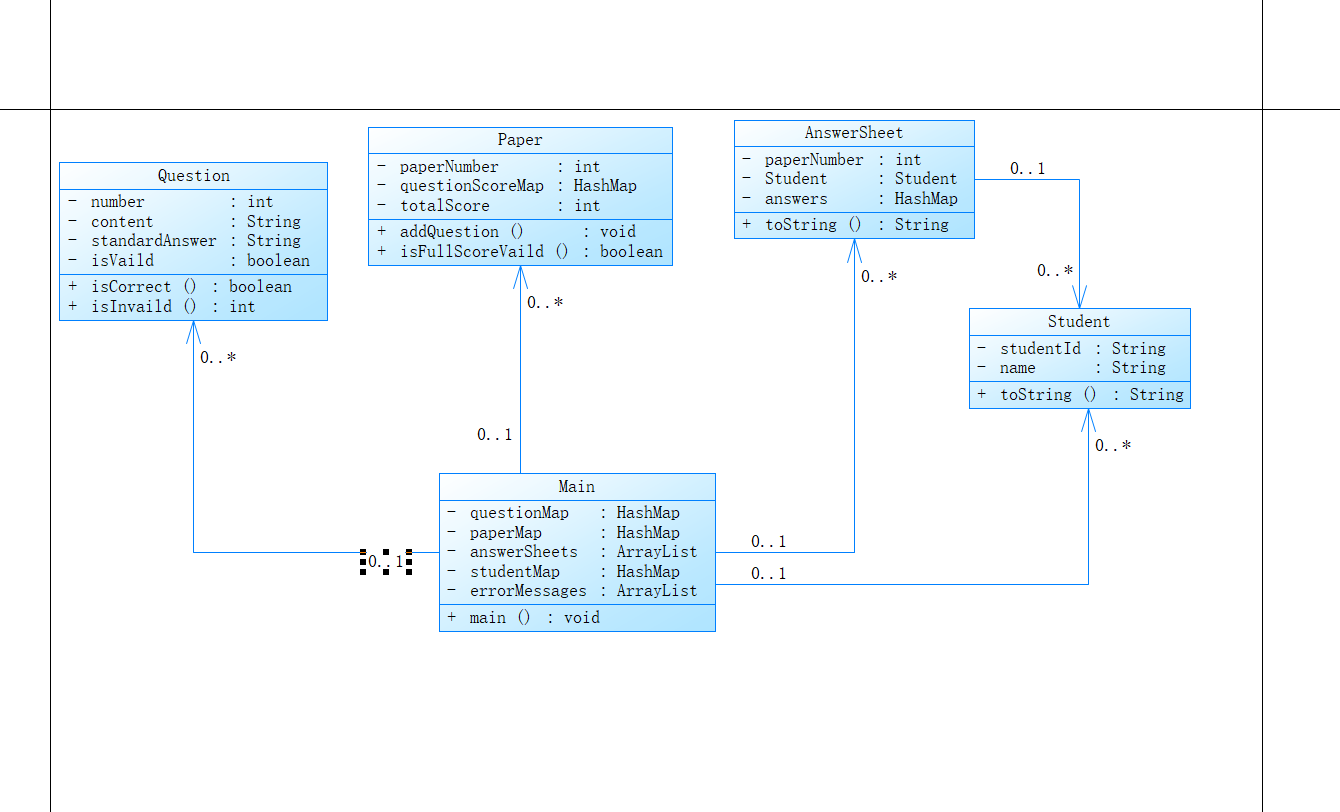Image resolution: width=1340 pixels, height=812 pixels.
Task: Select the Student class title
Action: pos(1079,322)
